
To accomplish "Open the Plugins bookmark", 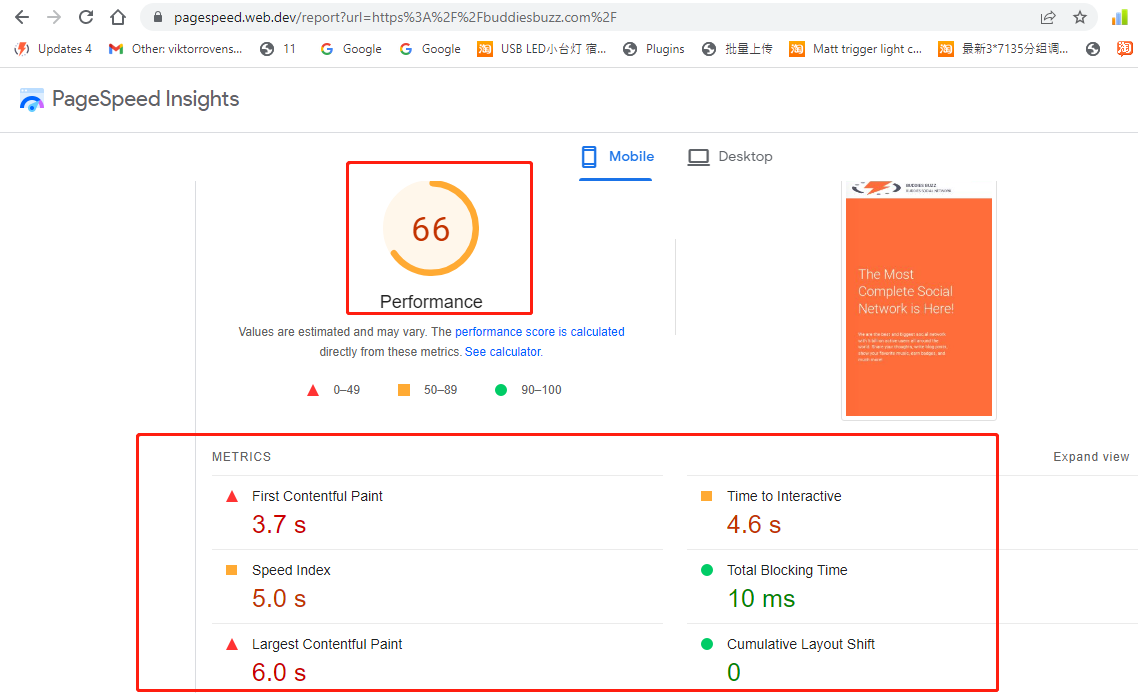I will point(654,49).
